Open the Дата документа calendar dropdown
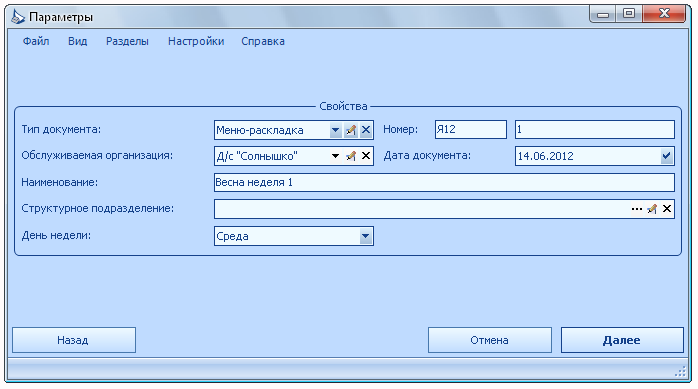Image resolution: width=698 pixels, height=389 pixels. click(x=666, y=156)
